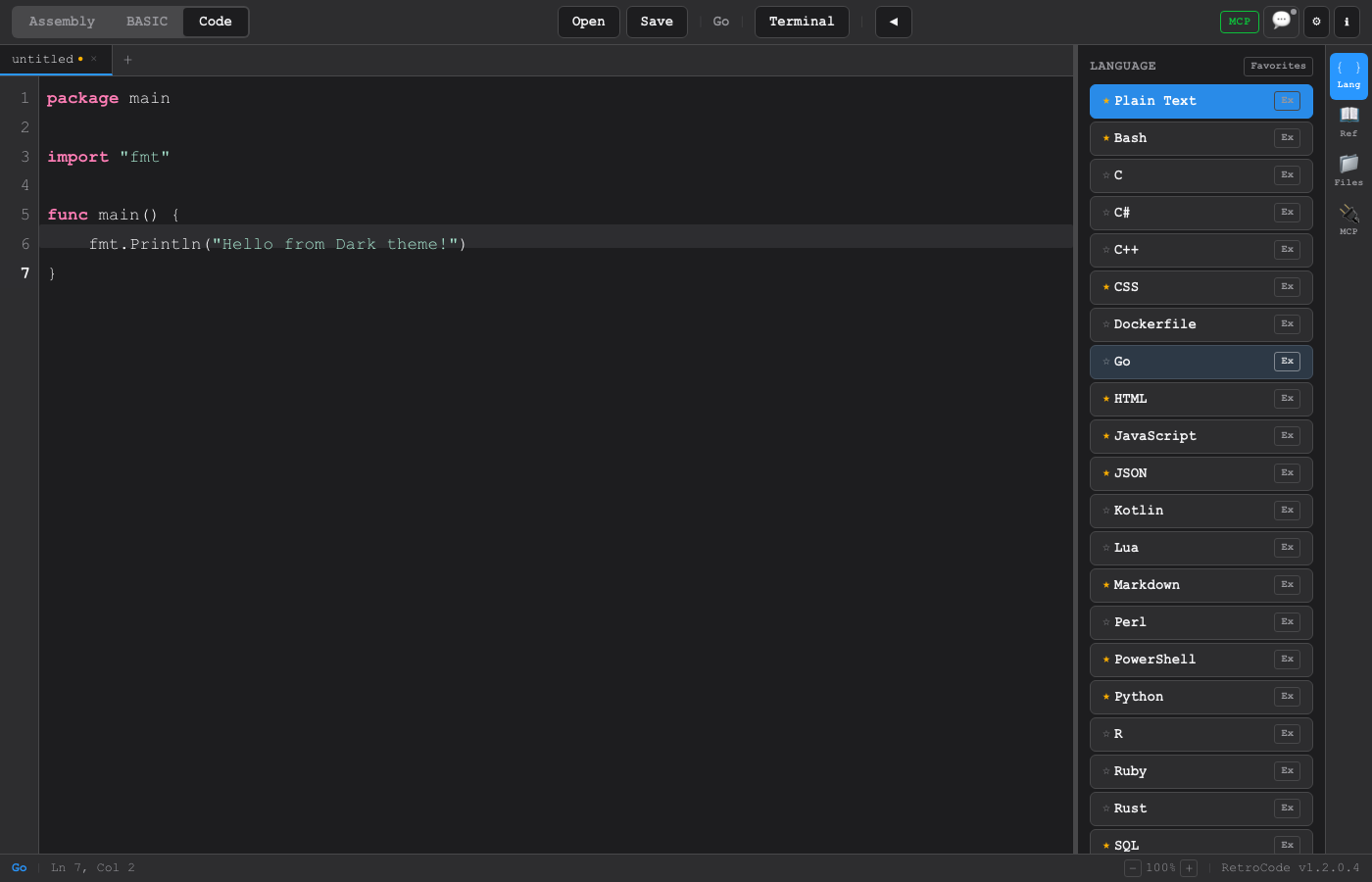
Task: Open the Ref reference book icon
Action: (1348, 120)
